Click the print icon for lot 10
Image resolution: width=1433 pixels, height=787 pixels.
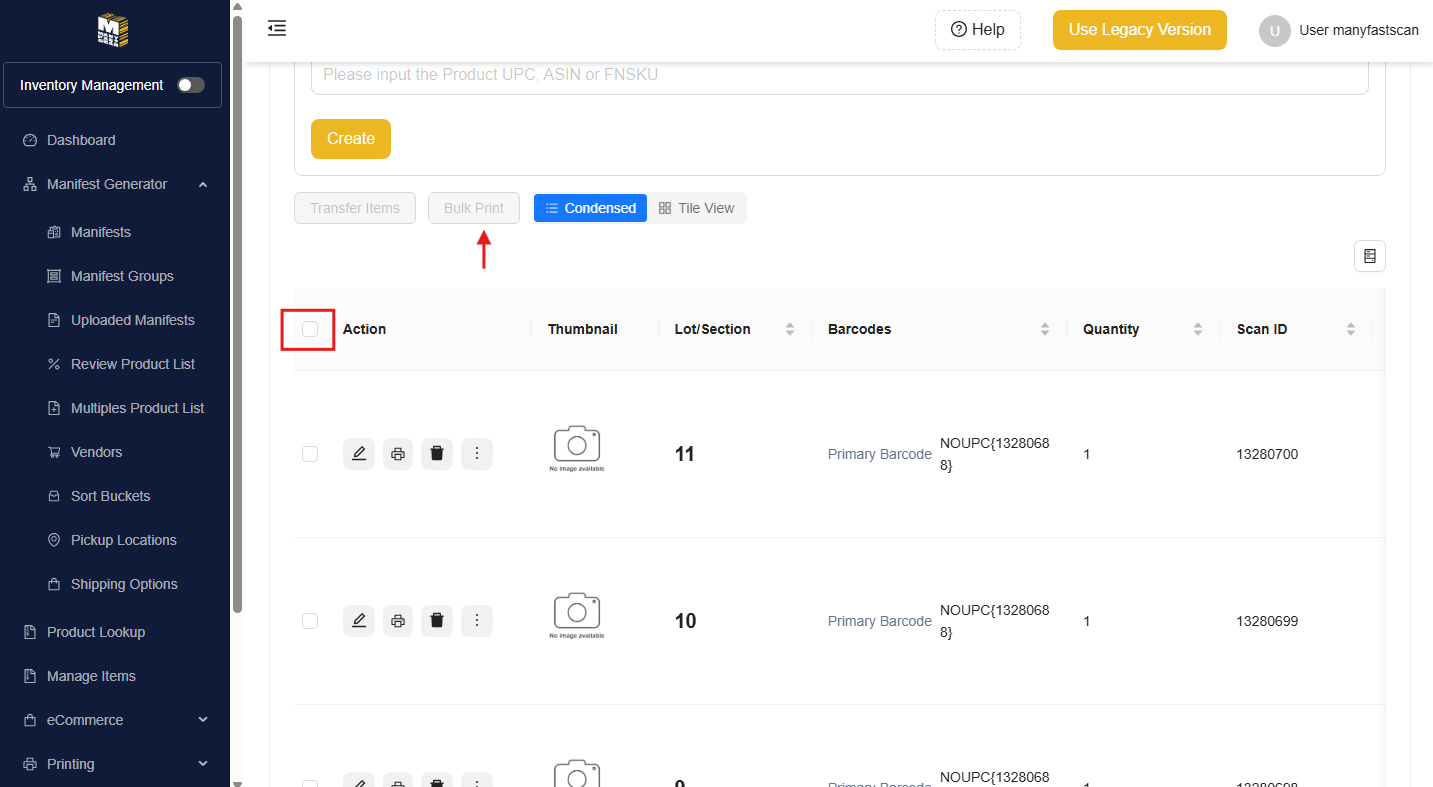(398, 621)
